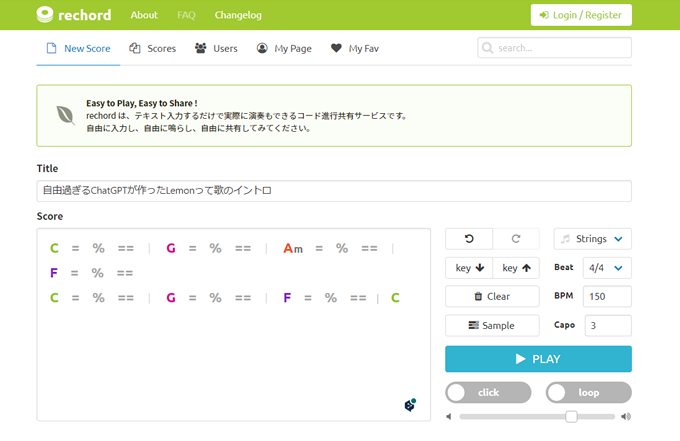This screenshot has height=441, width=680.
Task: Click the final C chord in the score
Action: (395, 298)
